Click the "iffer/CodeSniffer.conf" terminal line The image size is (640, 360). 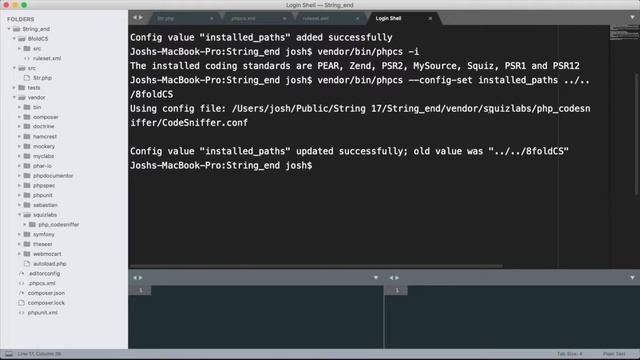[x=189, y=123]
